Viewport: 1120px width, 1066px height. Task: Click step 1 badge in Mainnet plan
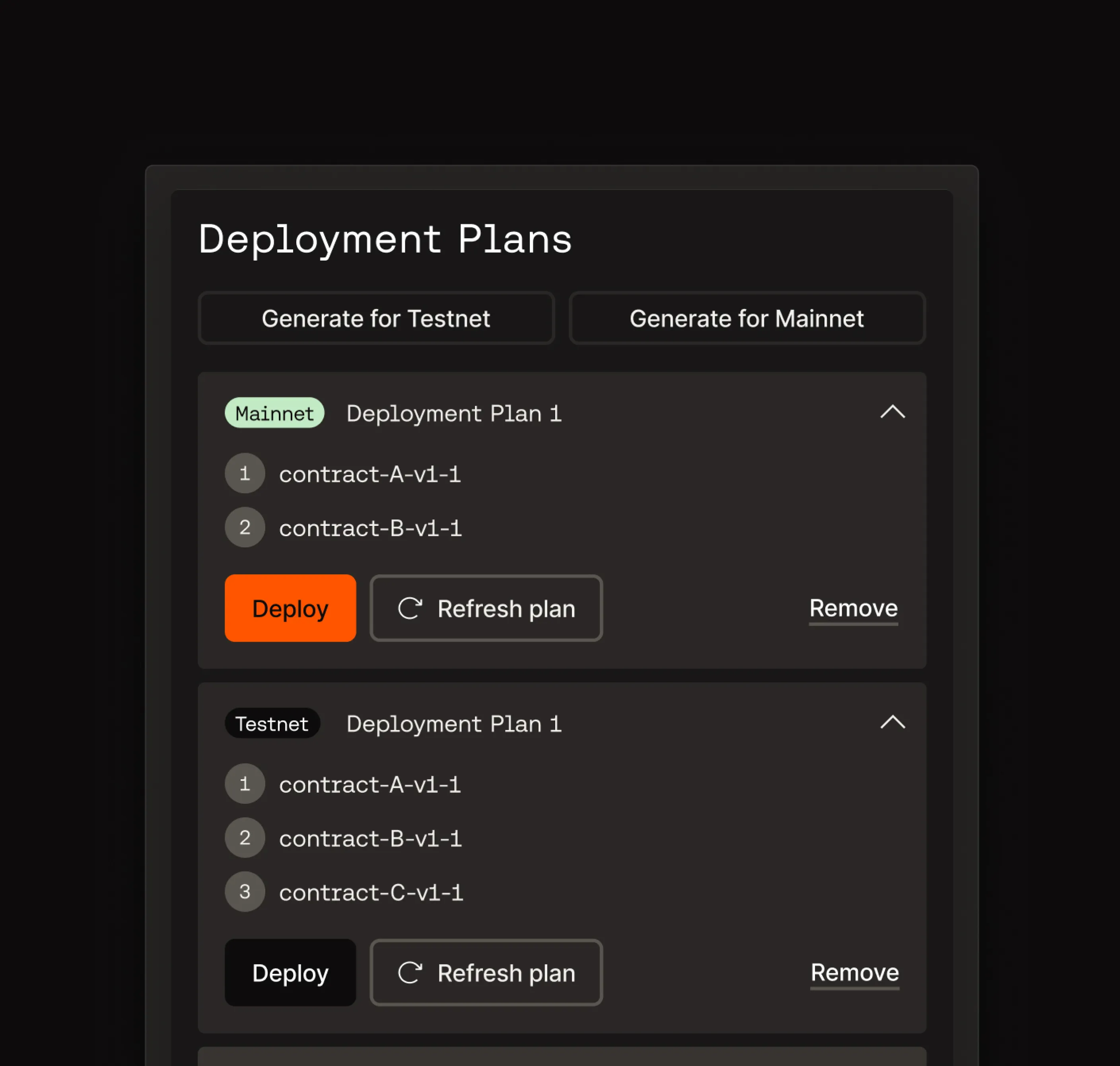[x=245, y=473]
